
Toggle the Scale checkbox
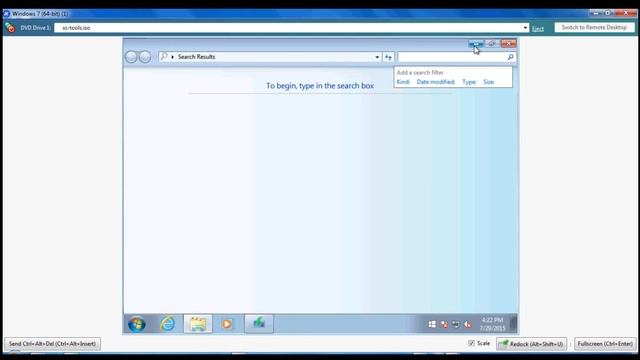click(x=471, y=343)
